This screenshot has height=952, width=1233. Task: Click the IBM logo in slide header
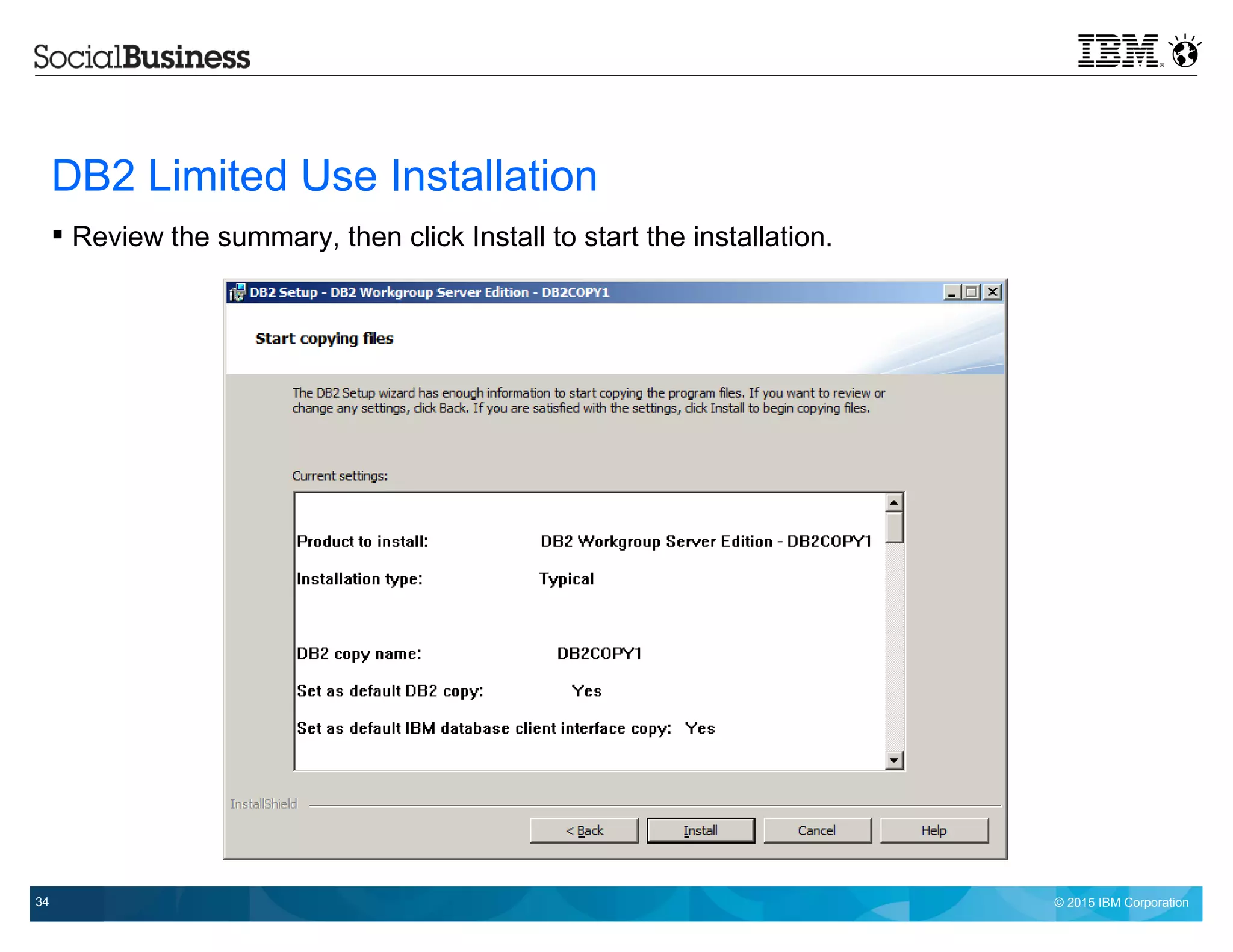point(1120,51)
